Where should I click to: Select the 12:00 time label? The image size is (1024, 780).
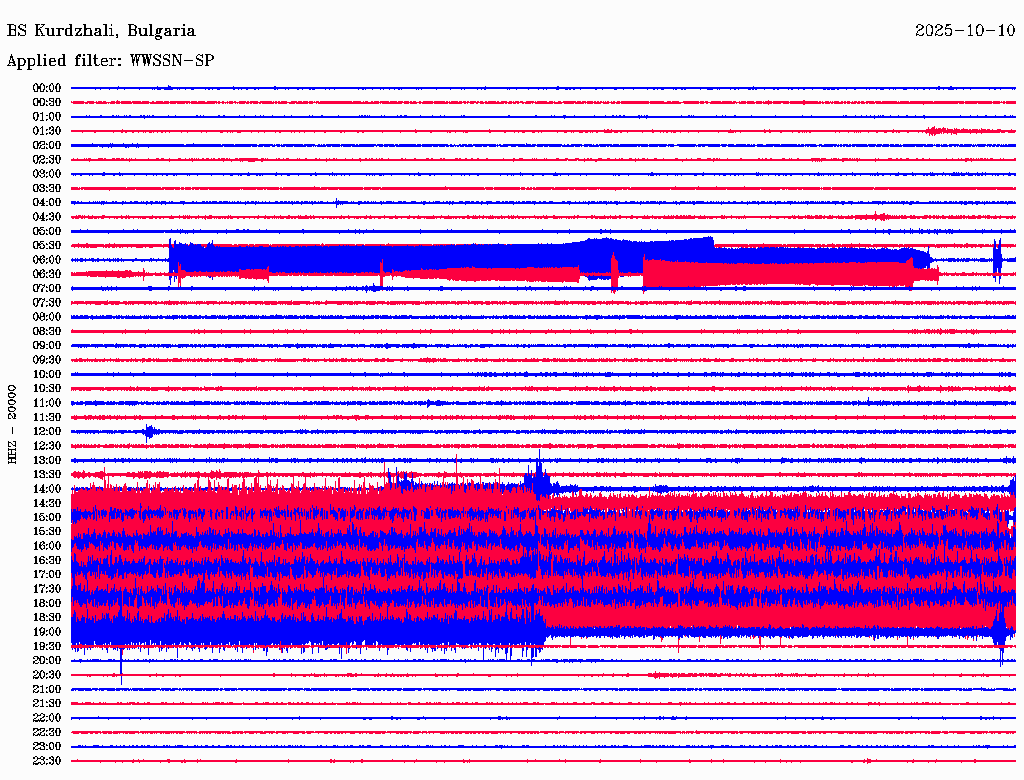[47, 431]
